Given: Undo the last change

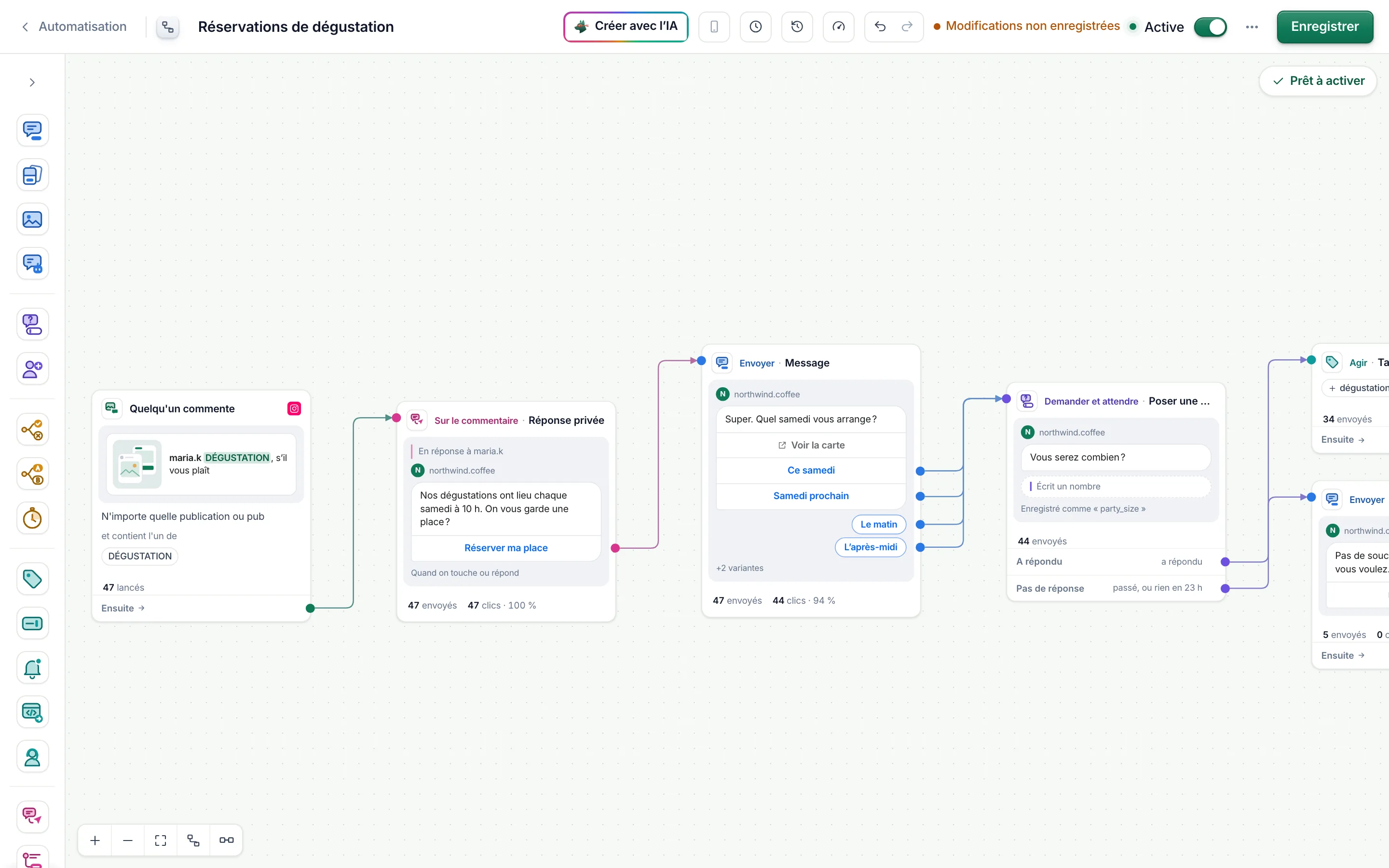Looking at the screenshot, I should click(x=880, y=27).
